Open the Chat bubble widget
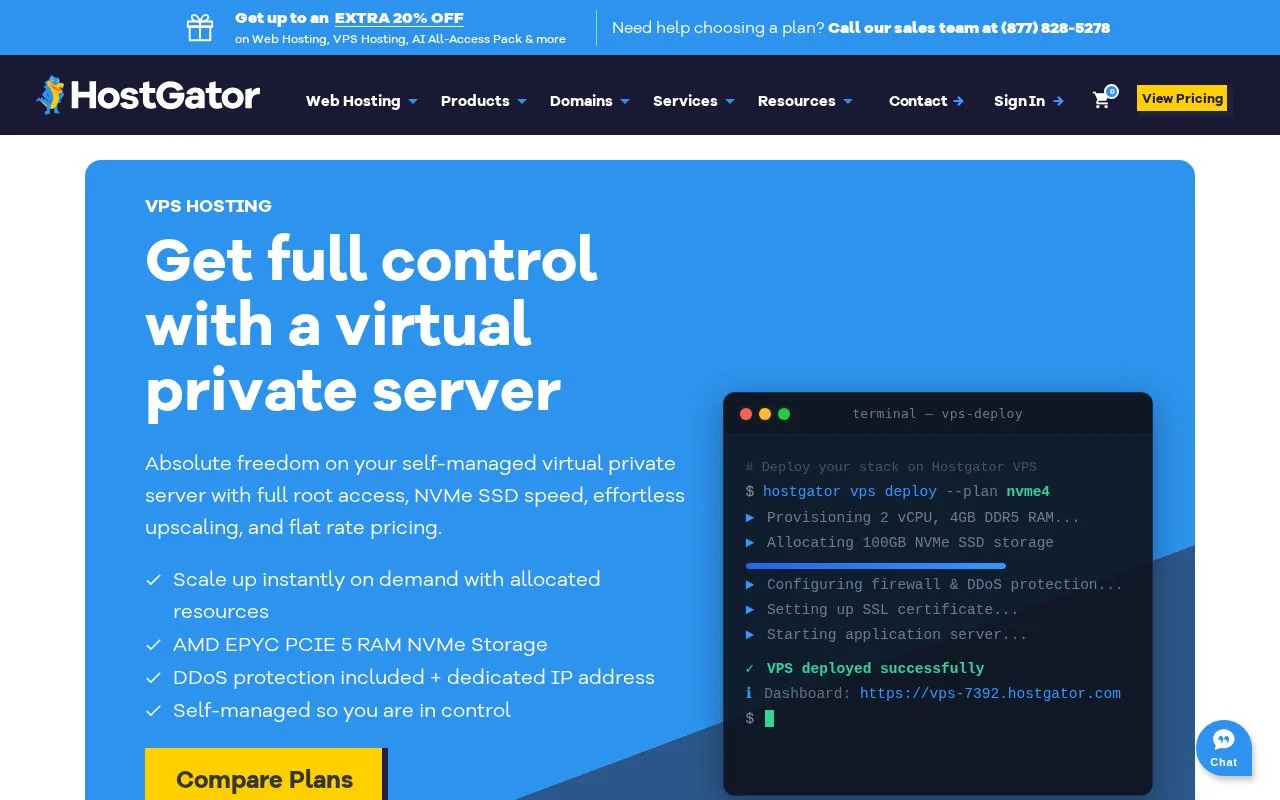 [x=1224, y=748]
